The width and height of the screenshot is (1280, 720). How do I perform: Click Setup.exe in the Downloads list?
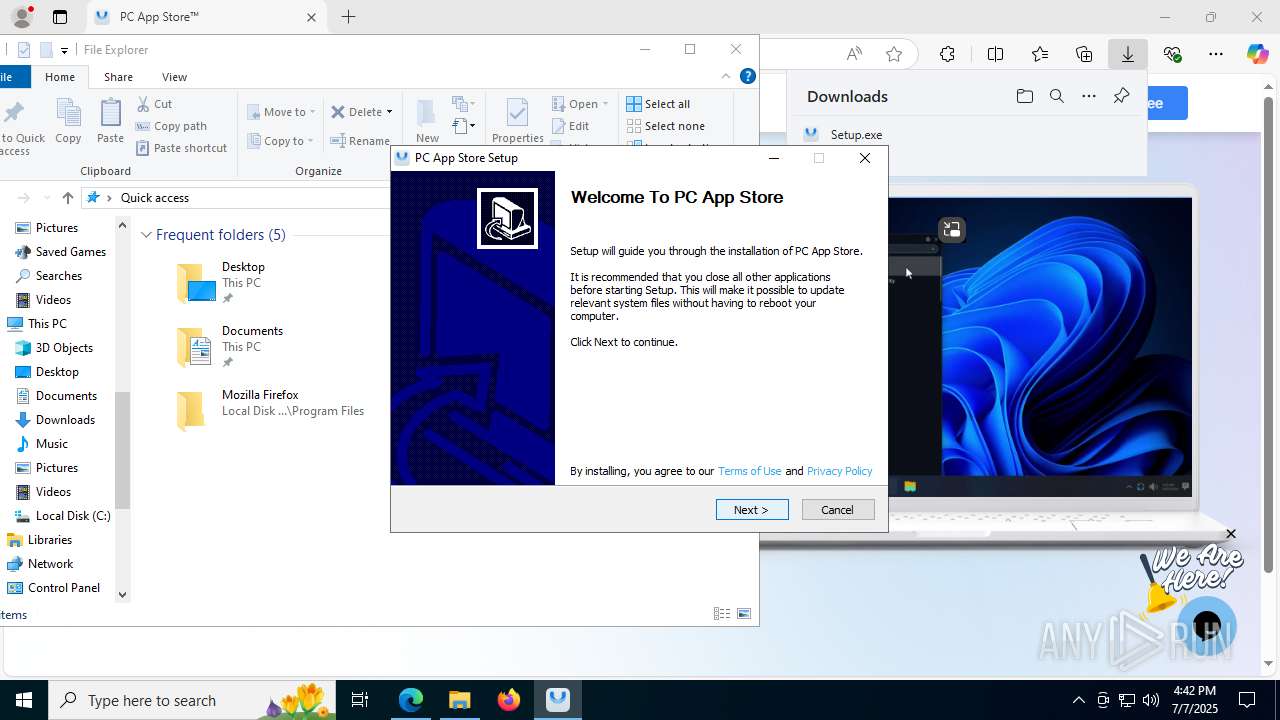856,135
